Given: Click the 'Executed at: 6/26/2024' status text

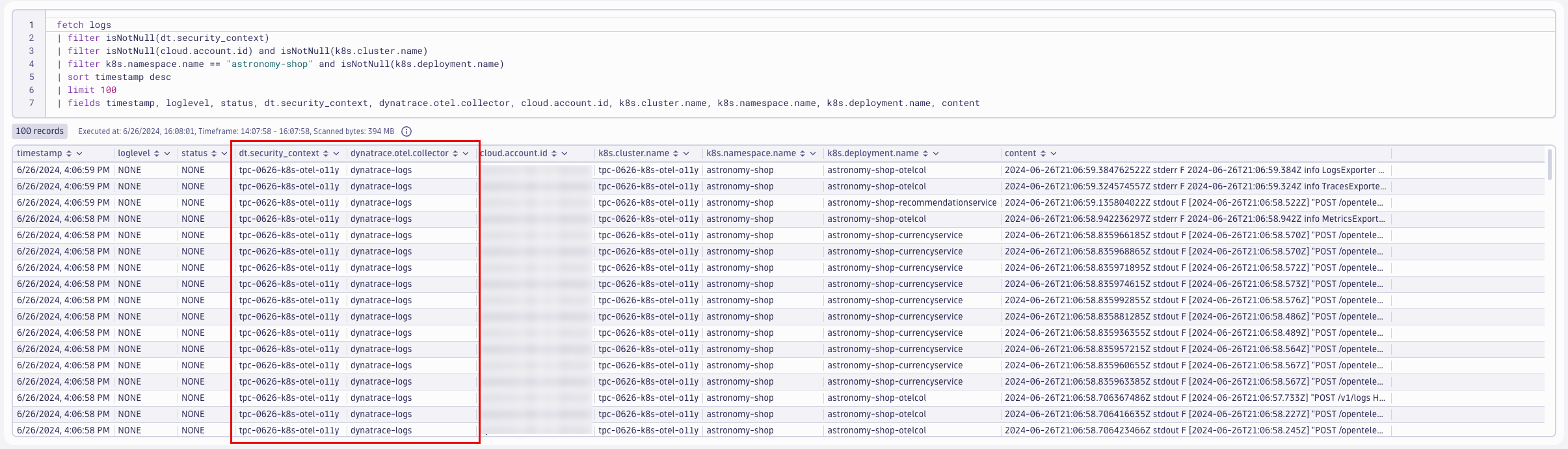Looking at the screenshot, I should [236, 131].
